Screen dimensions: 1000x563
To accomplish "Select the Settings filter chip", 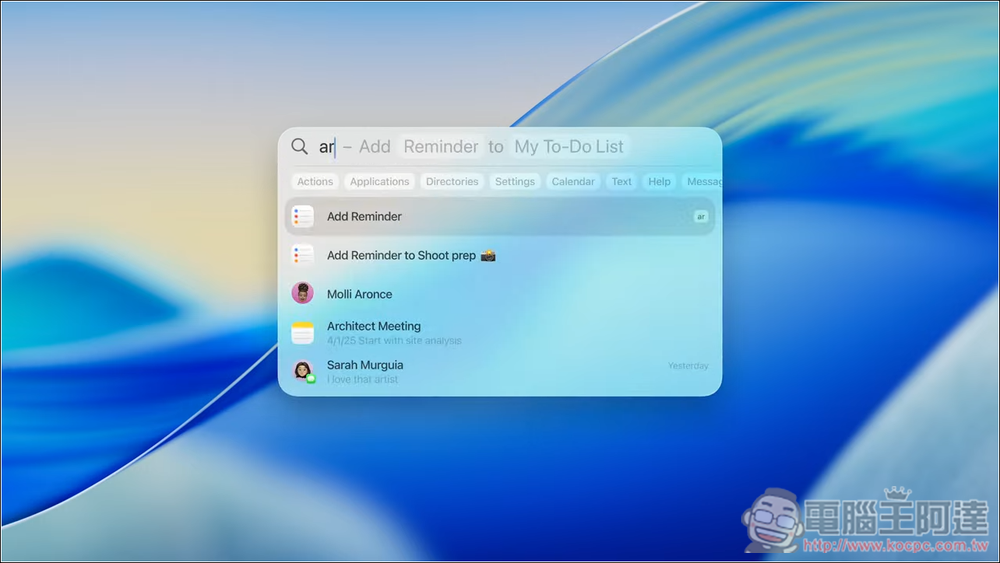I will (x=515, y=182).
